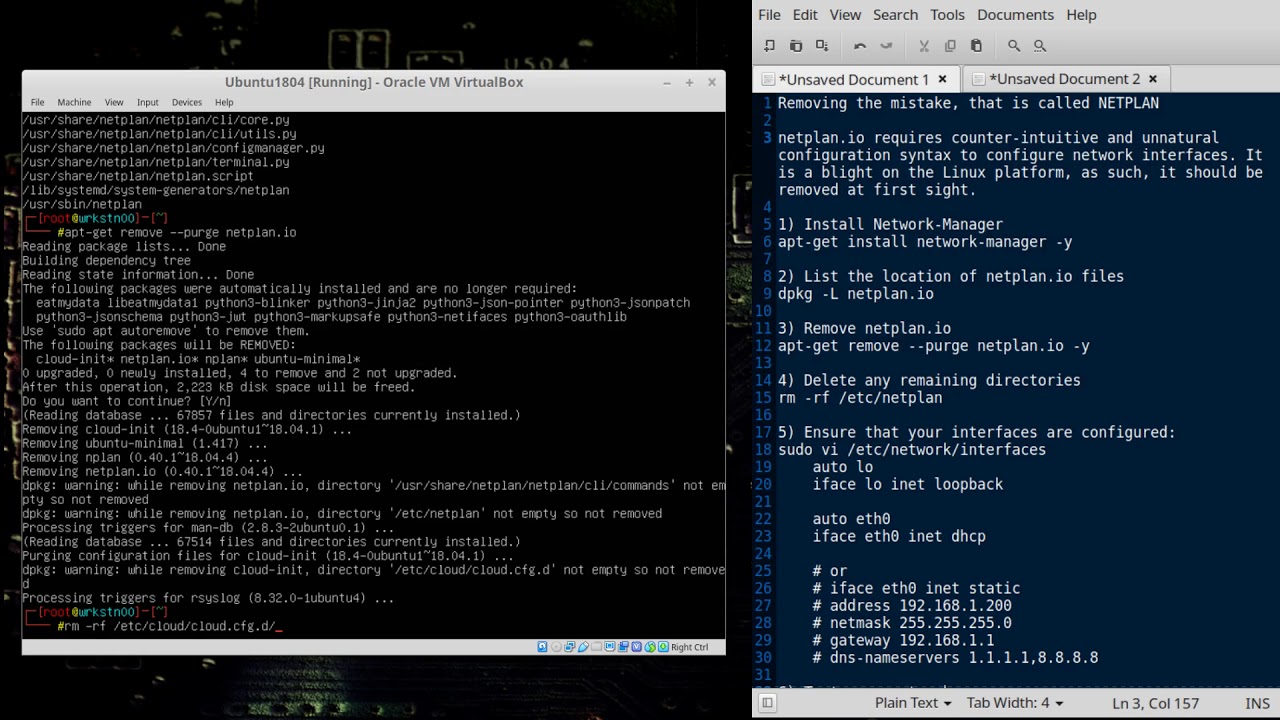Expand the Plain Text language dropdown
1280x720 pixels.
pos(913,703)
